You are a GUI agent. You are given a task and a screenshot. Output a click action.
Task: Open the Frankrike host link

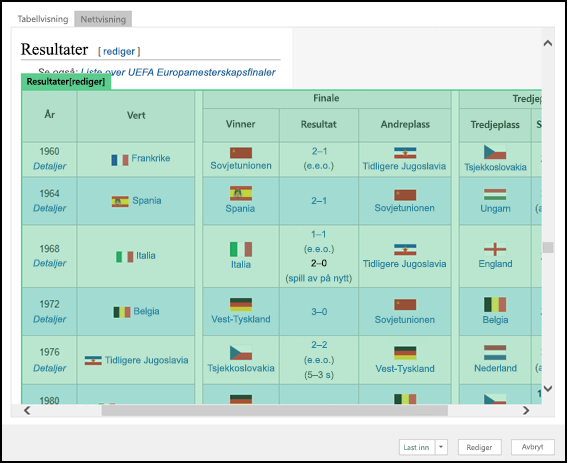(x=151, y=158)
